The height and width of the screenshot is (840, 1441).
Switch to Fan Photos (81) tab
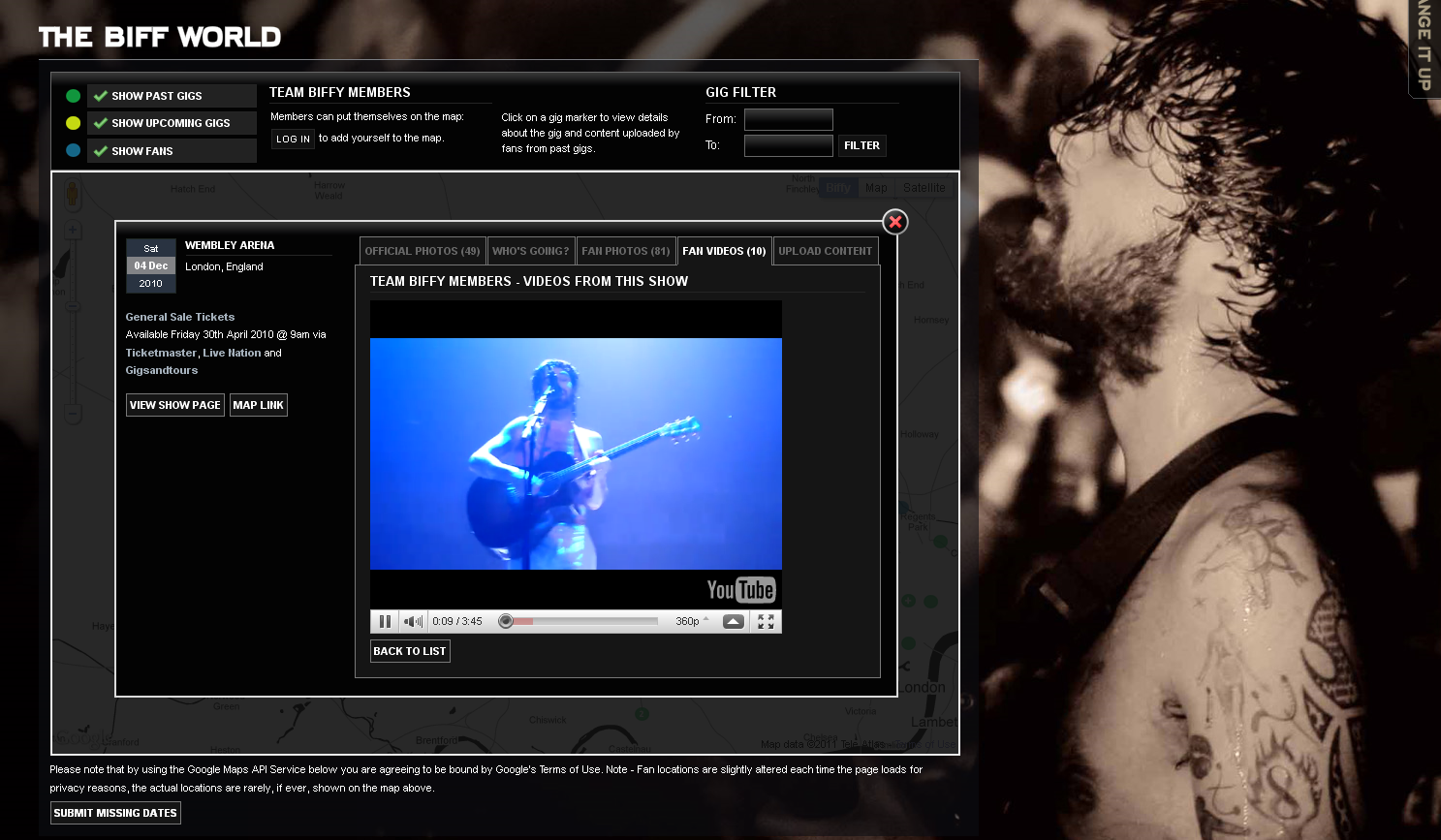[x=626, y=251]
